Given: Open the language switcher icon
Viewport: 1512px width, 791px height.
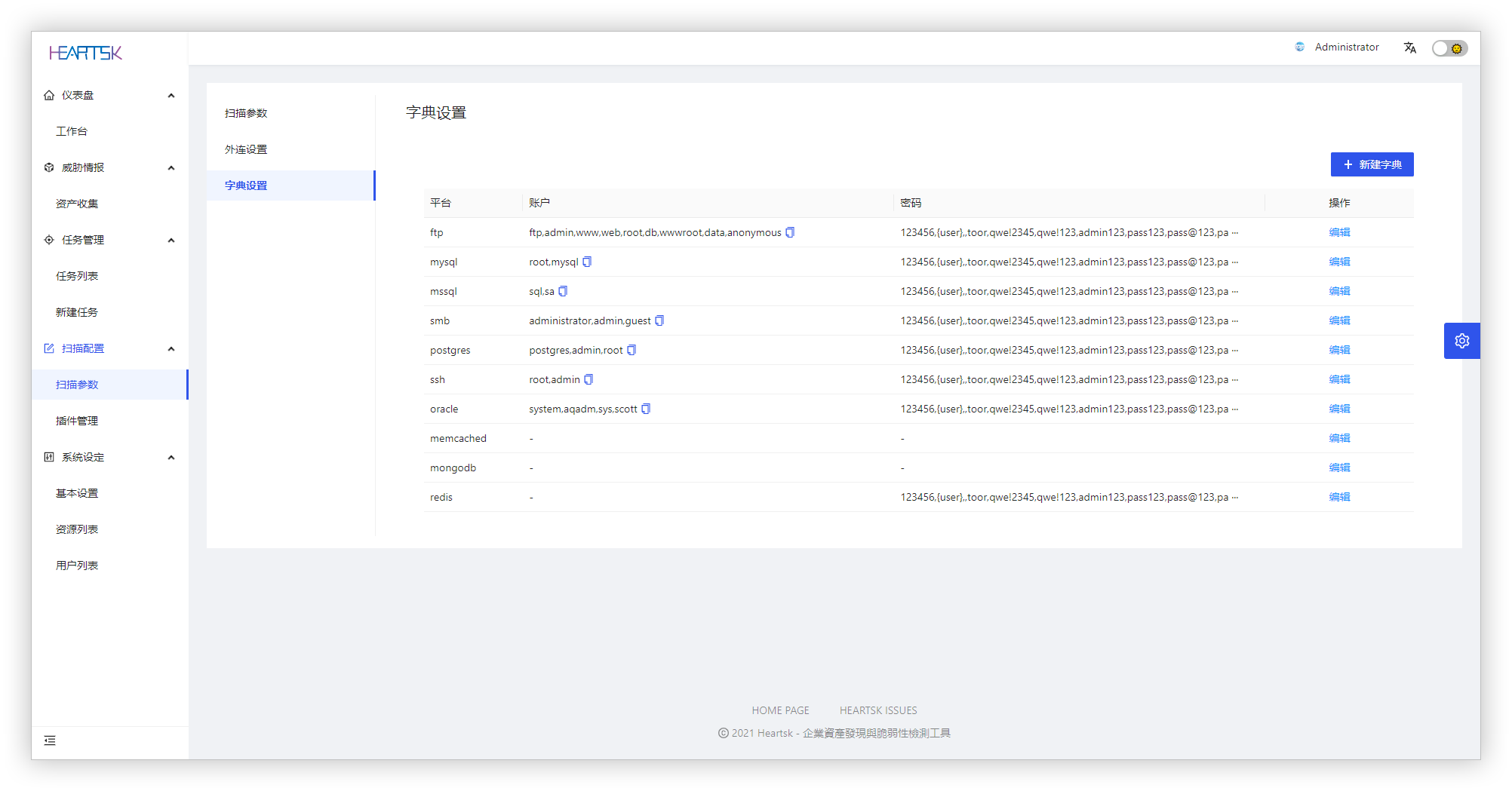Looking at the screenshot, I should (x=1409, y=48).
